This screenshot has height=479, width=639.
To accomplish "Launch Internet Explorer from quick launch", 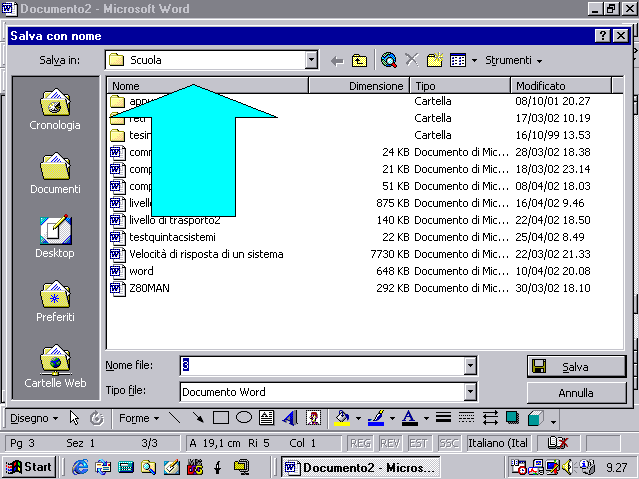I will tap(80, 467).
